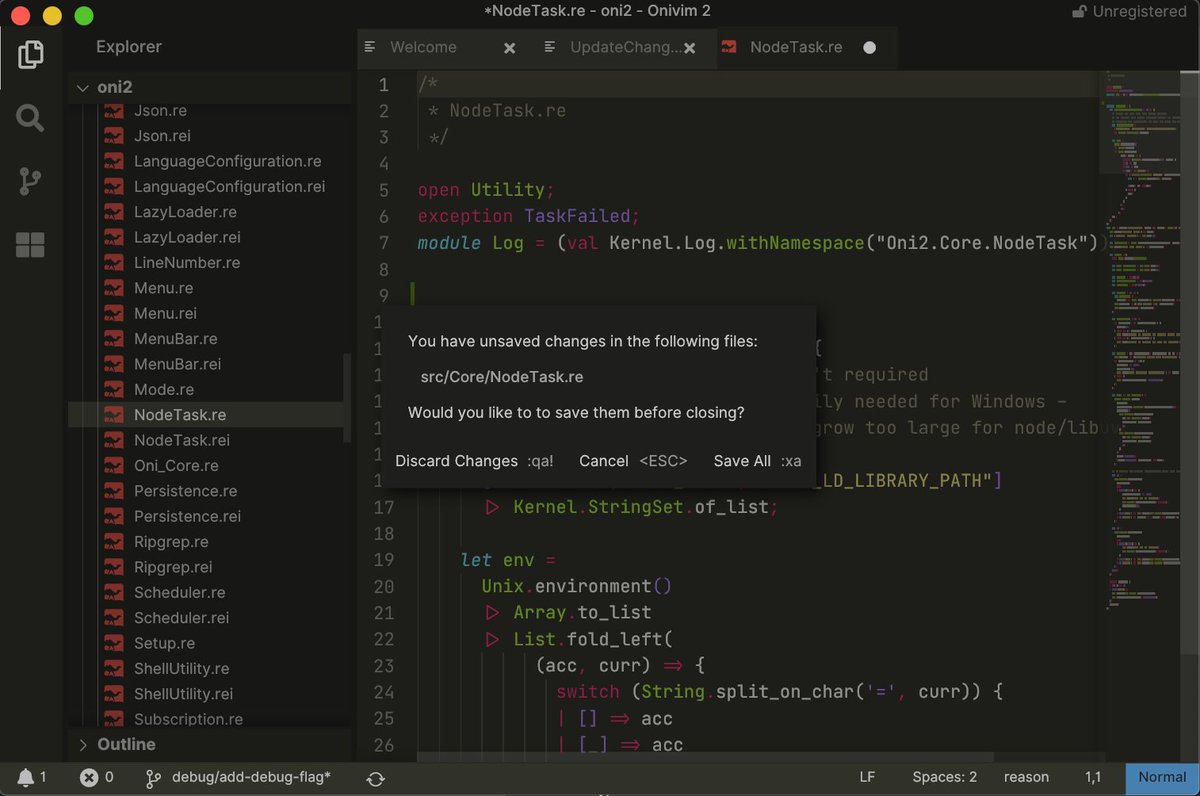
Task: Click the reason language mode indicator
Action: (1026, 777)
